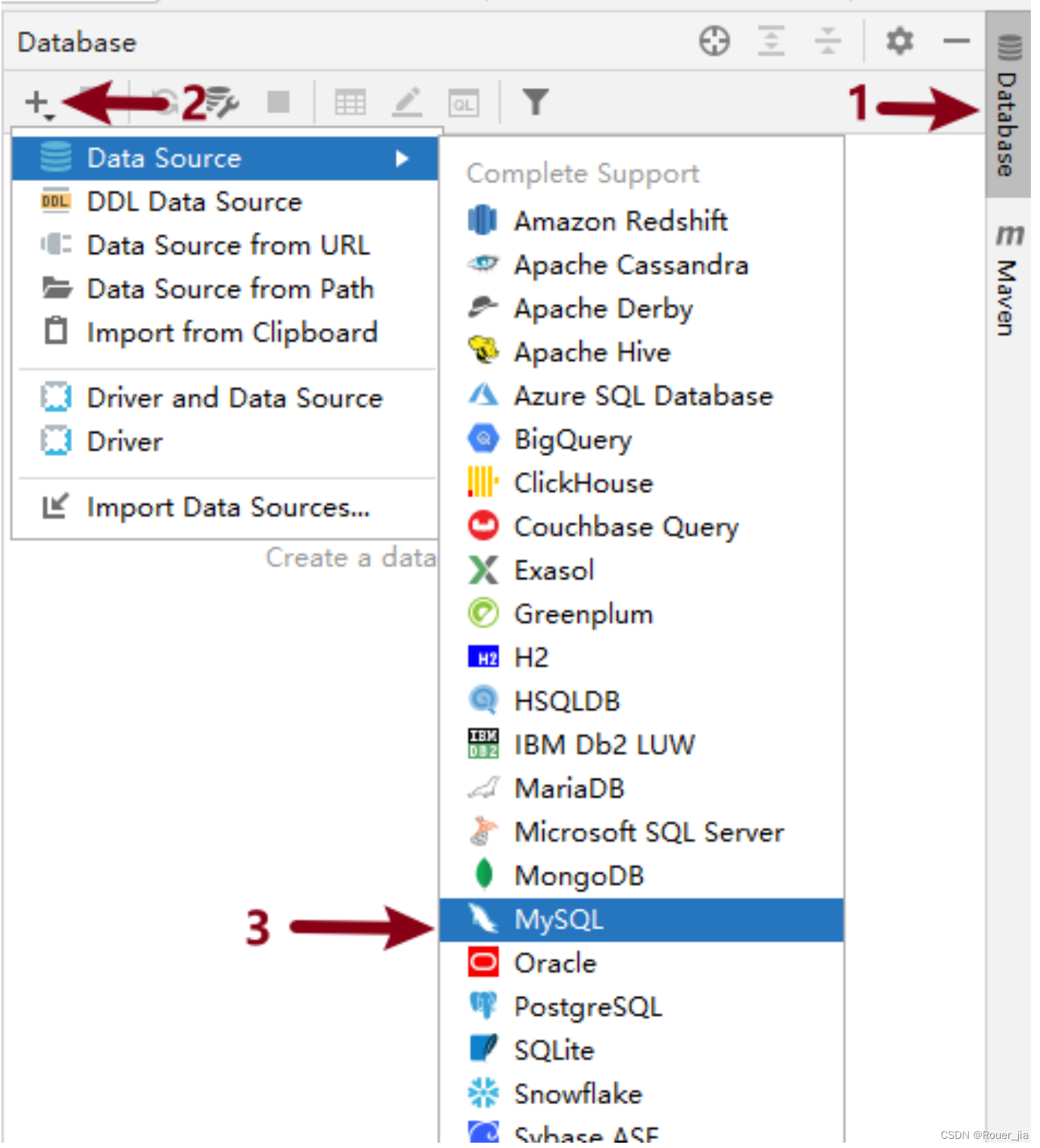
Task: Select H2 database entry
Action: point(641,657)
